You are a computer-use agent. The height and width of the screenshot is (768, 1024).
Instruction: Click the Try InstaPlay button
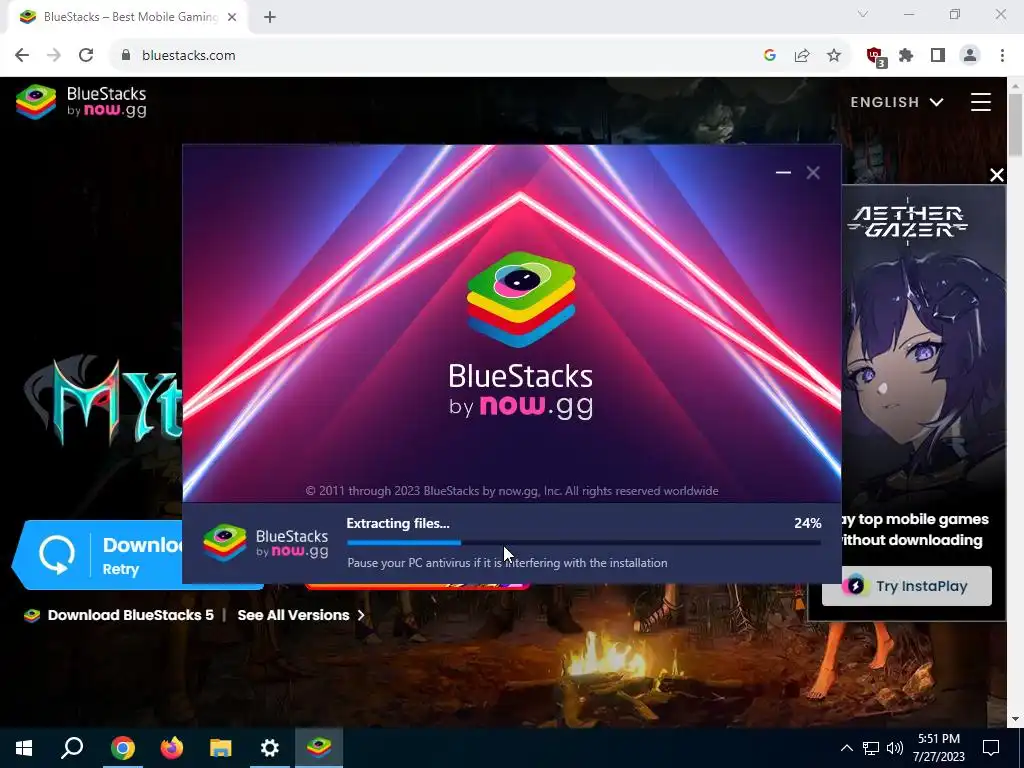tap(906, 586)
